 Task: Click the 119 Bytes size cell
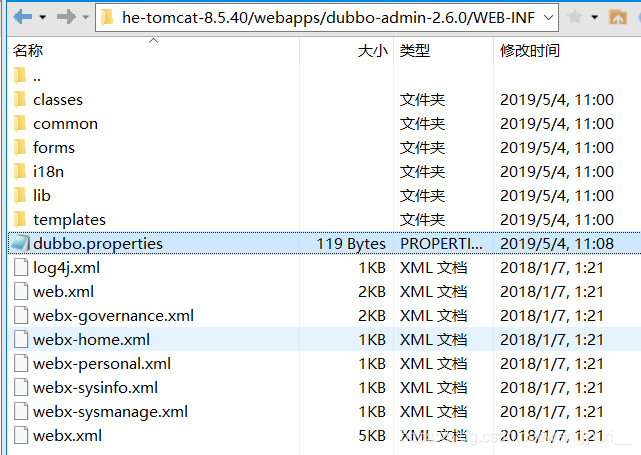click(351, 244)
